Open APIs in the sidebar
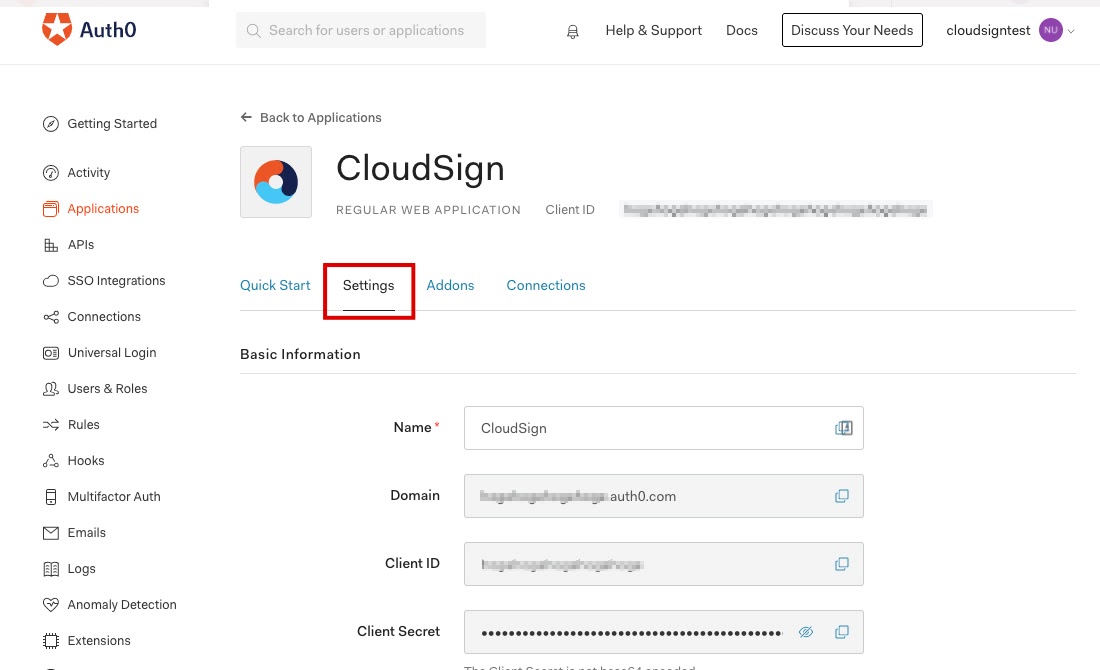 point(81,245)
